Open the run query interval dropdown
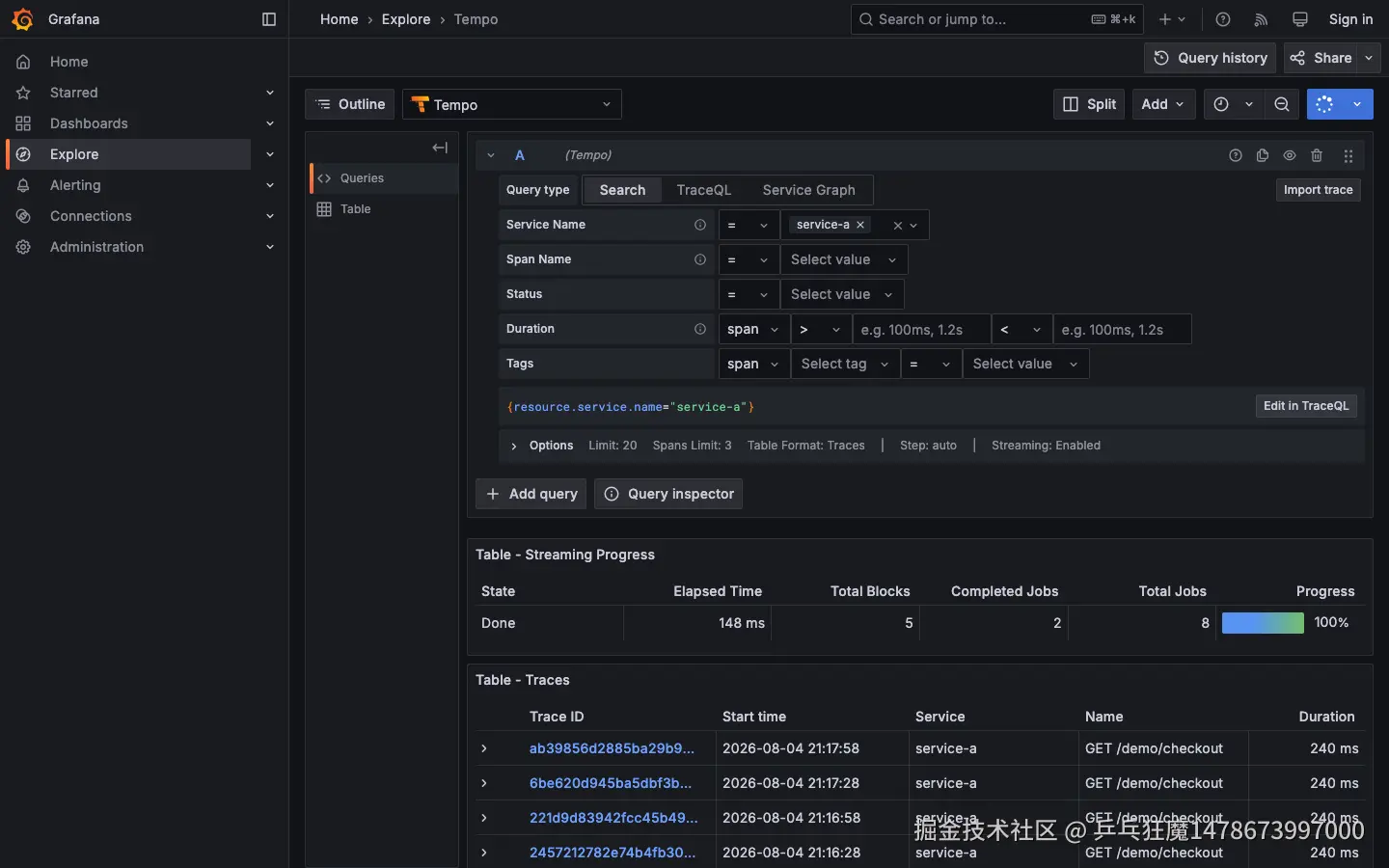This screenshot has width=1389, height=868. pos(1357,104)
